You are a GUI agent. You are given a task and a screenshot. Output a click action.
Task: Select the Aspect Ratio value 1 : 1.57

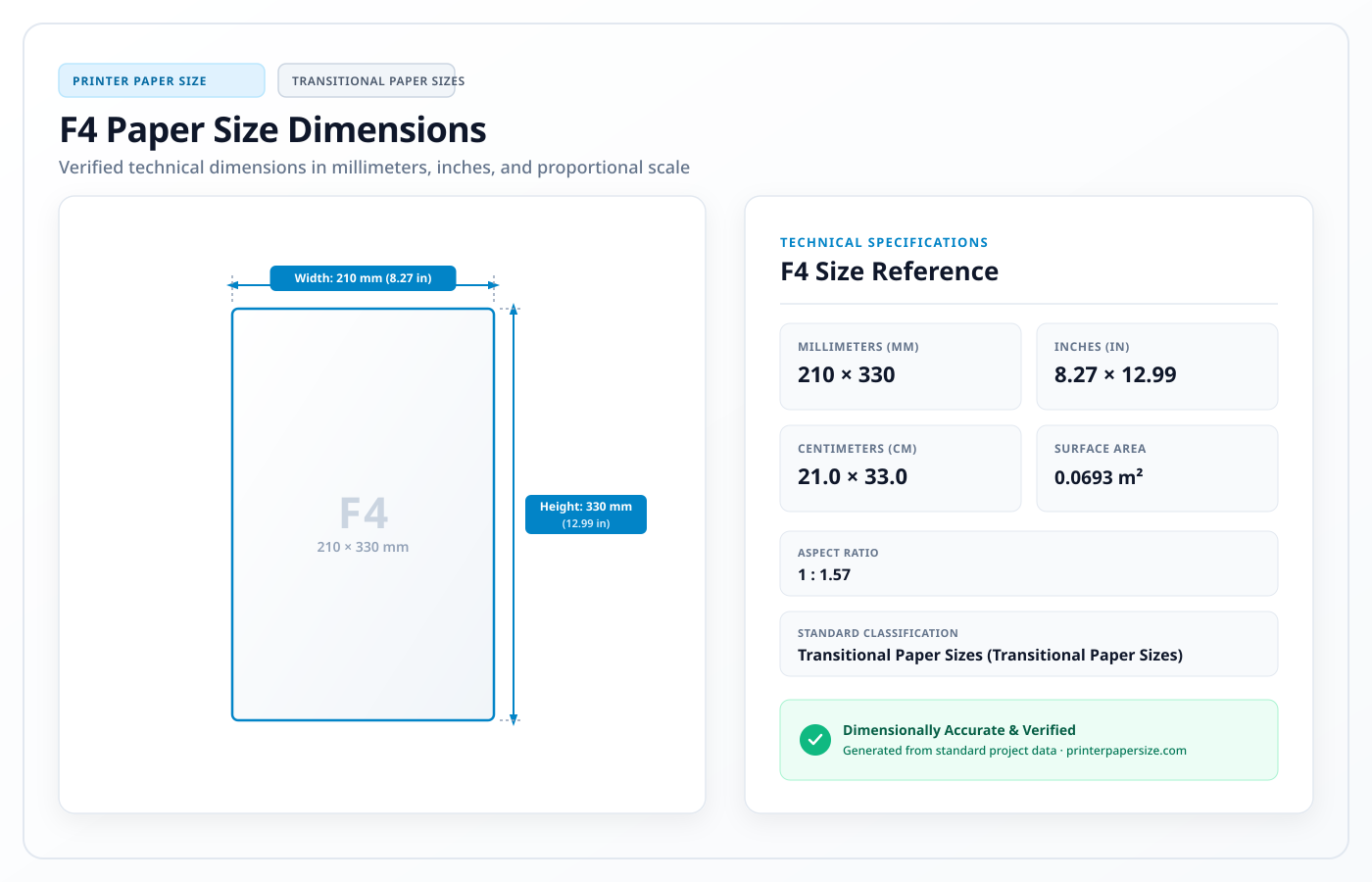click(x=824, y=575)
